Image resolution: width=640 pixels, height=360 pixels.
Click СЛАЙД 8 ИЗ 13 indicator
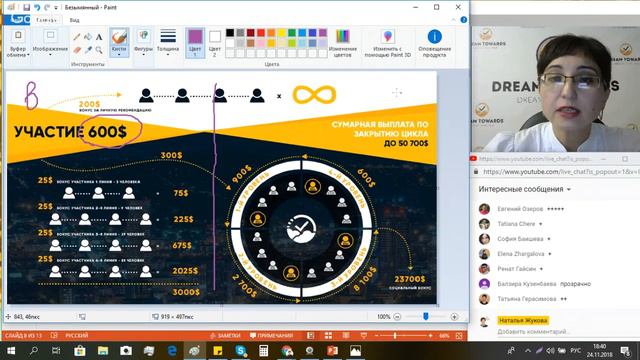click(x=23, y=336)
